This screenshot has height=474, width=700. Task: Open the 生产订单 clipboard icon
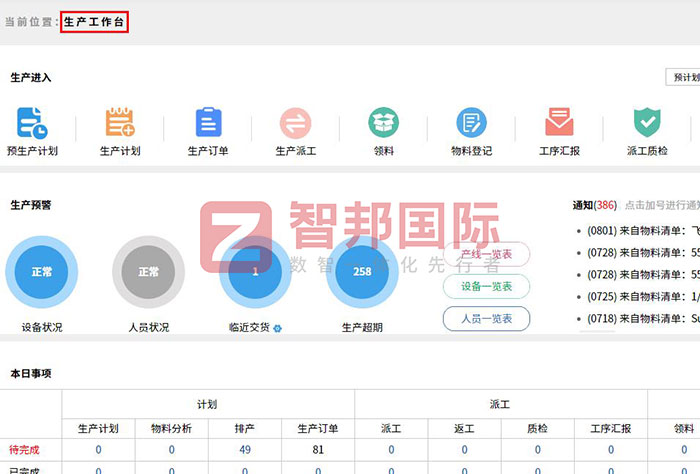pyautogui.click(x=208, y=124)
